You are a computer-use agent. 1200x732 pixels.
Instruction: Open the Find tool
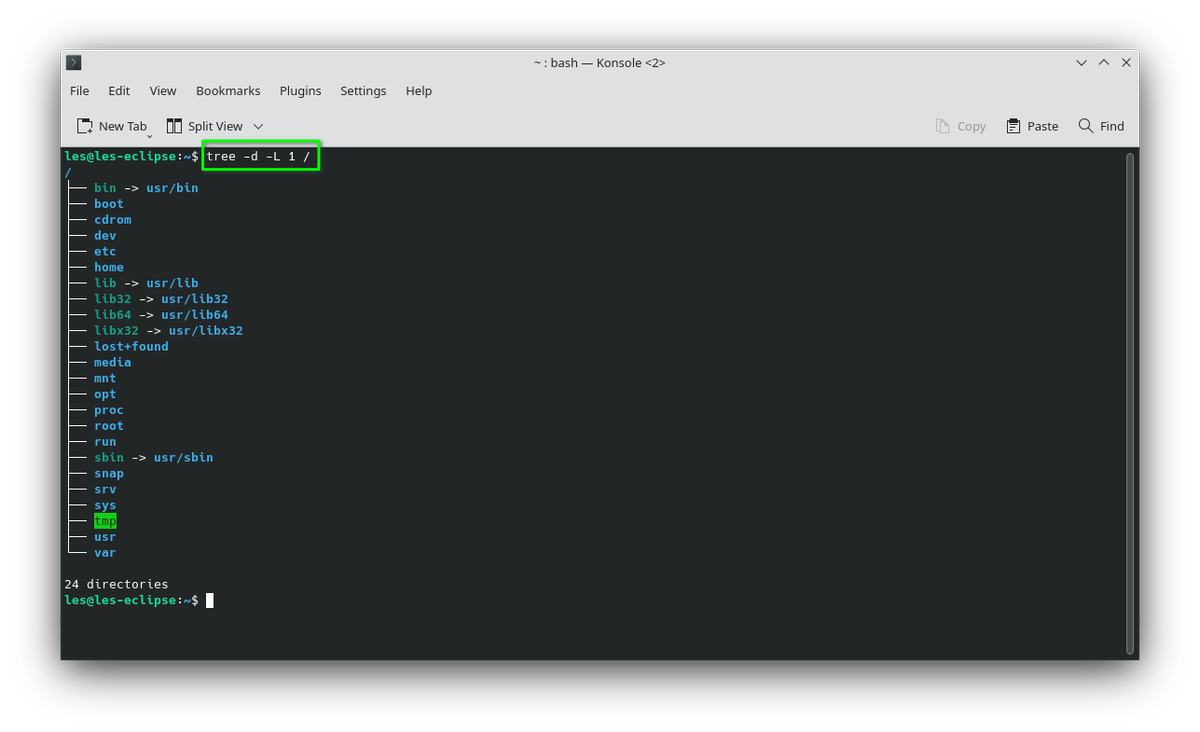[1100, 125]
